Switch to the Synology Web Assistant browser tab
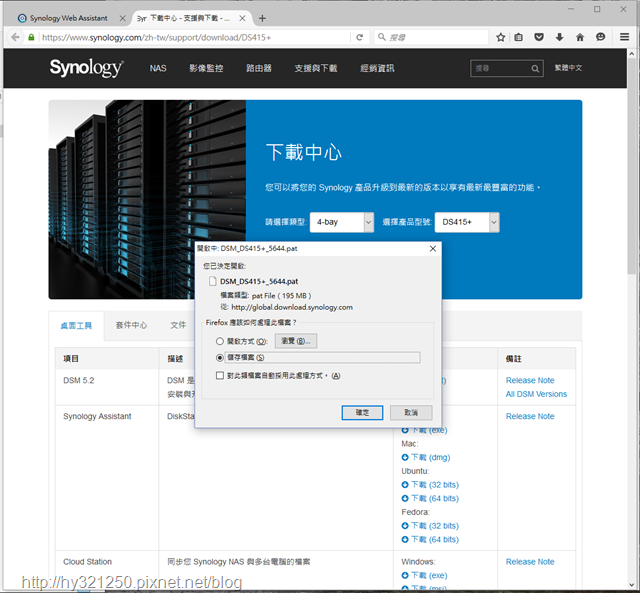640x593 pixels. coord(69,18)
